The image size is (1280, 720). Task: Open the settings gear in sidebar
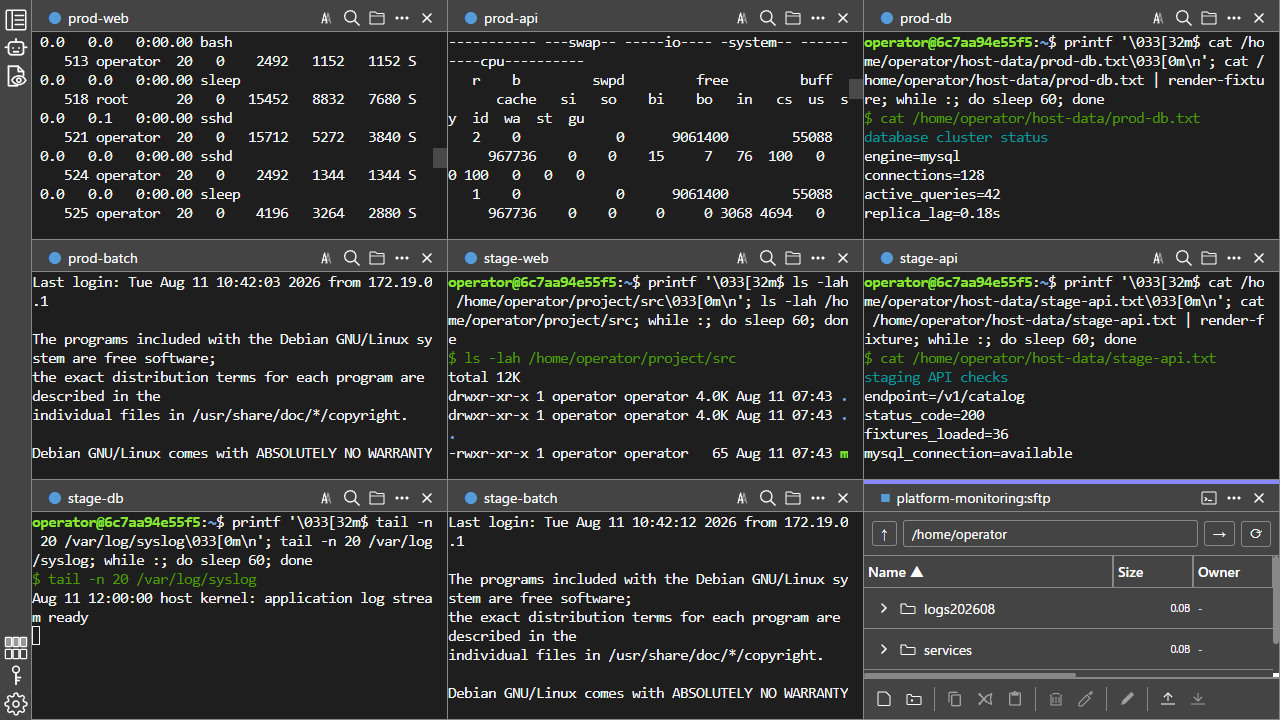(16, 703)
